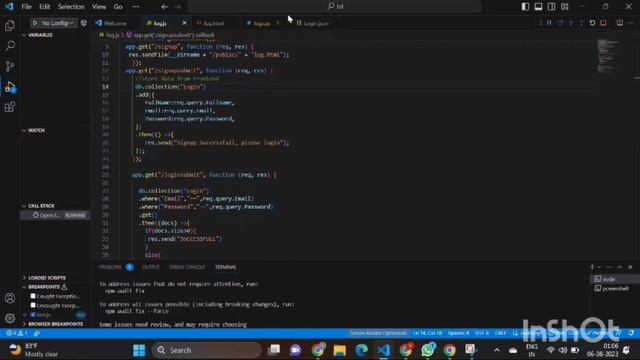Viewport: 640px width, 360px height.
Task: Open the Explorer view in activity bar
Action: pos(10,26)
